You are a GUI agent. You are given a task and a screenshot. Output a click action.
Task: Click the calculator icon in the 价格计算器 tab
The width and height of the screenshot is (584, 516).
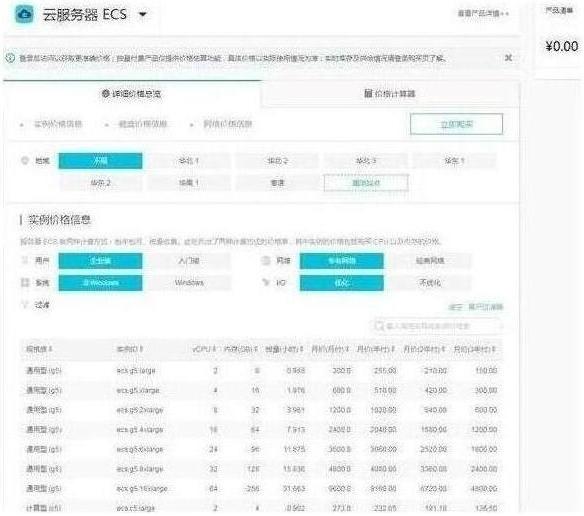tap(368, 93)
